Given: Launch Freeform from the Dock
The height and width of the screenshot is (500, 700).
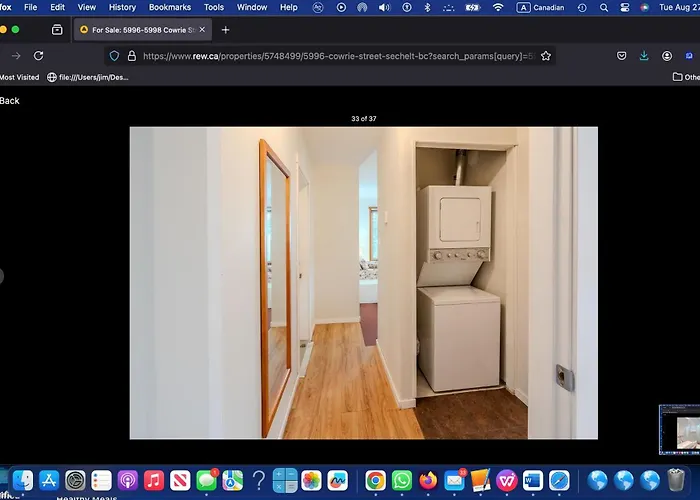Looking at the screenshot, I should pyautogui.click(x=338, y=481).
